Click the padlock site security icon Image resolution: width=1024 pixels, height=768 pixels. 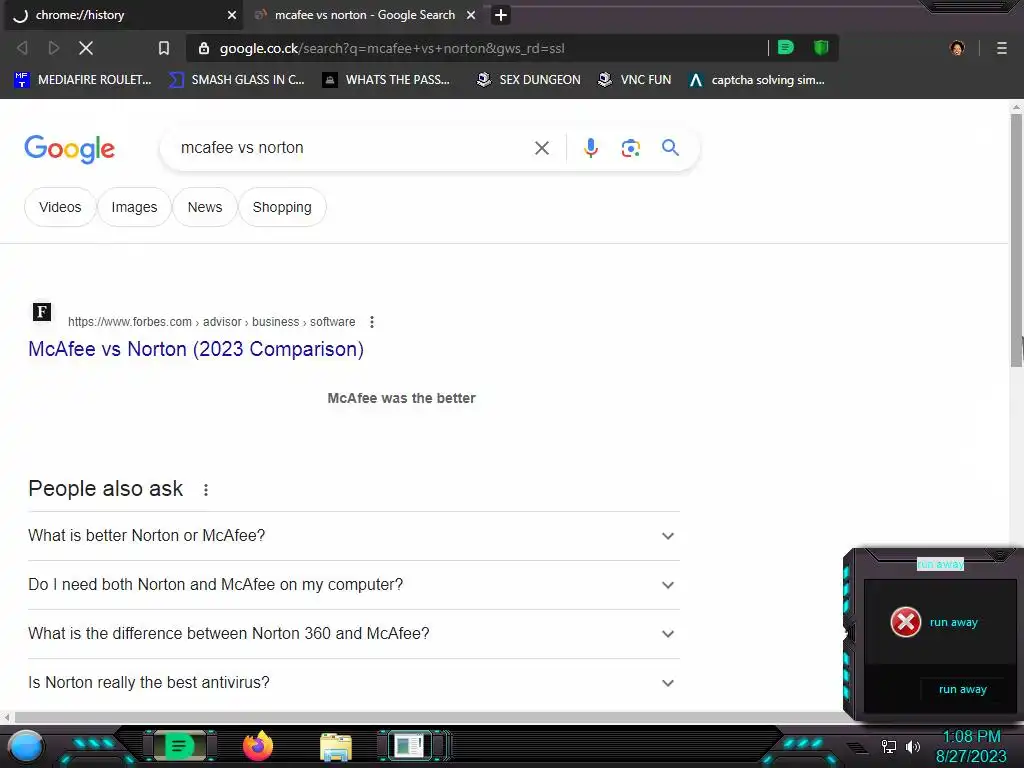[204, 48]
